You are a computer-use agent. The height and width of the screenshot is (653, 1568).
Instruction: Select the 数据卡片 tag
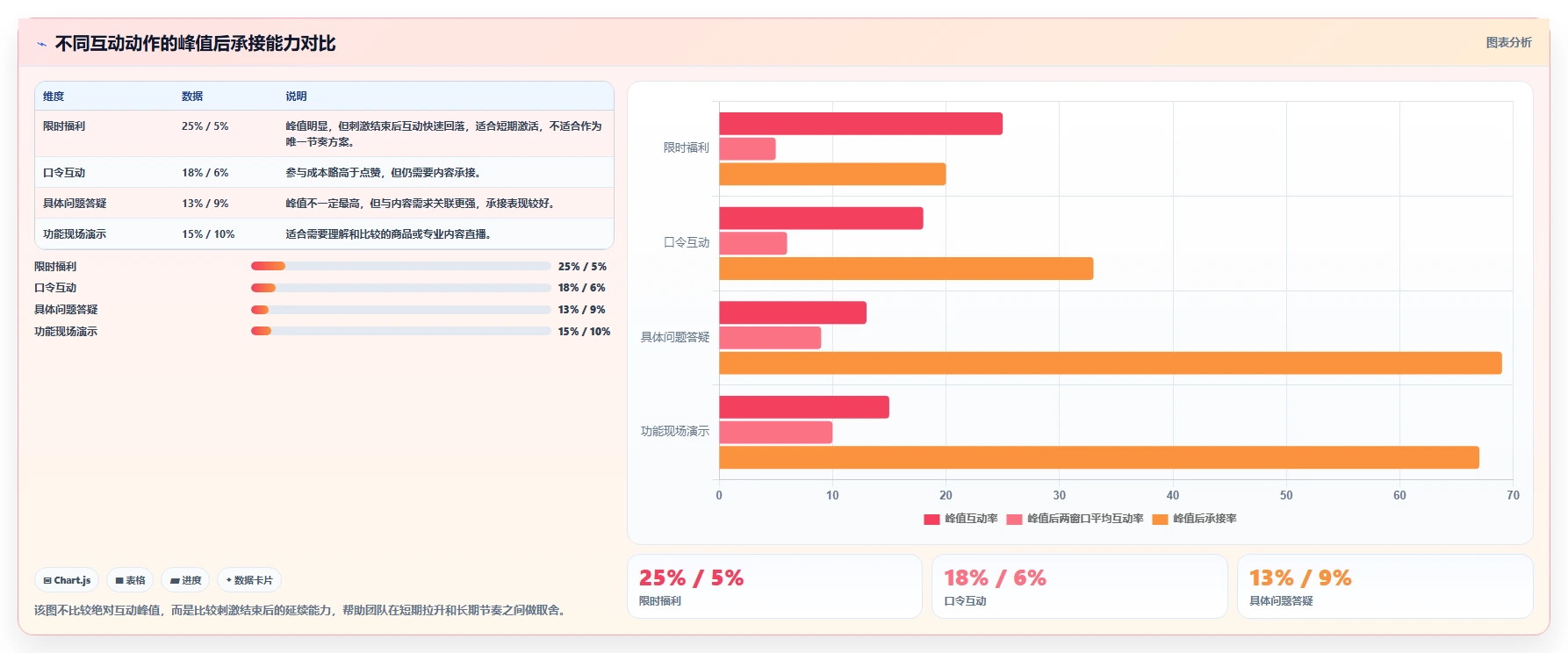(249, 580)
